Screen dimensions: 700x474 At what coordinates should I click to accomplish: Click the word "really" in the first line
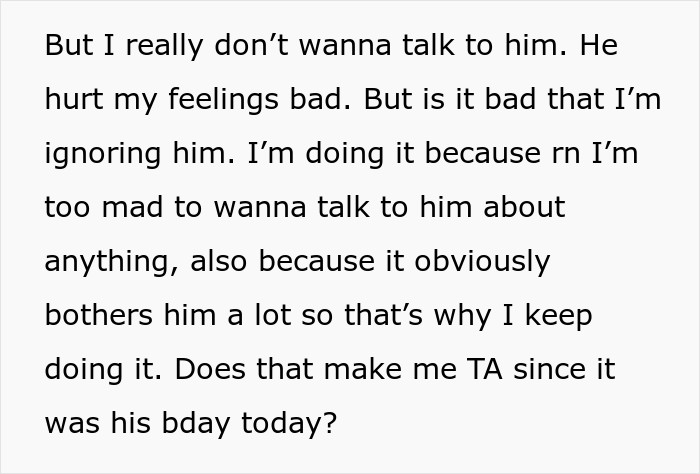tap(144, 47)
